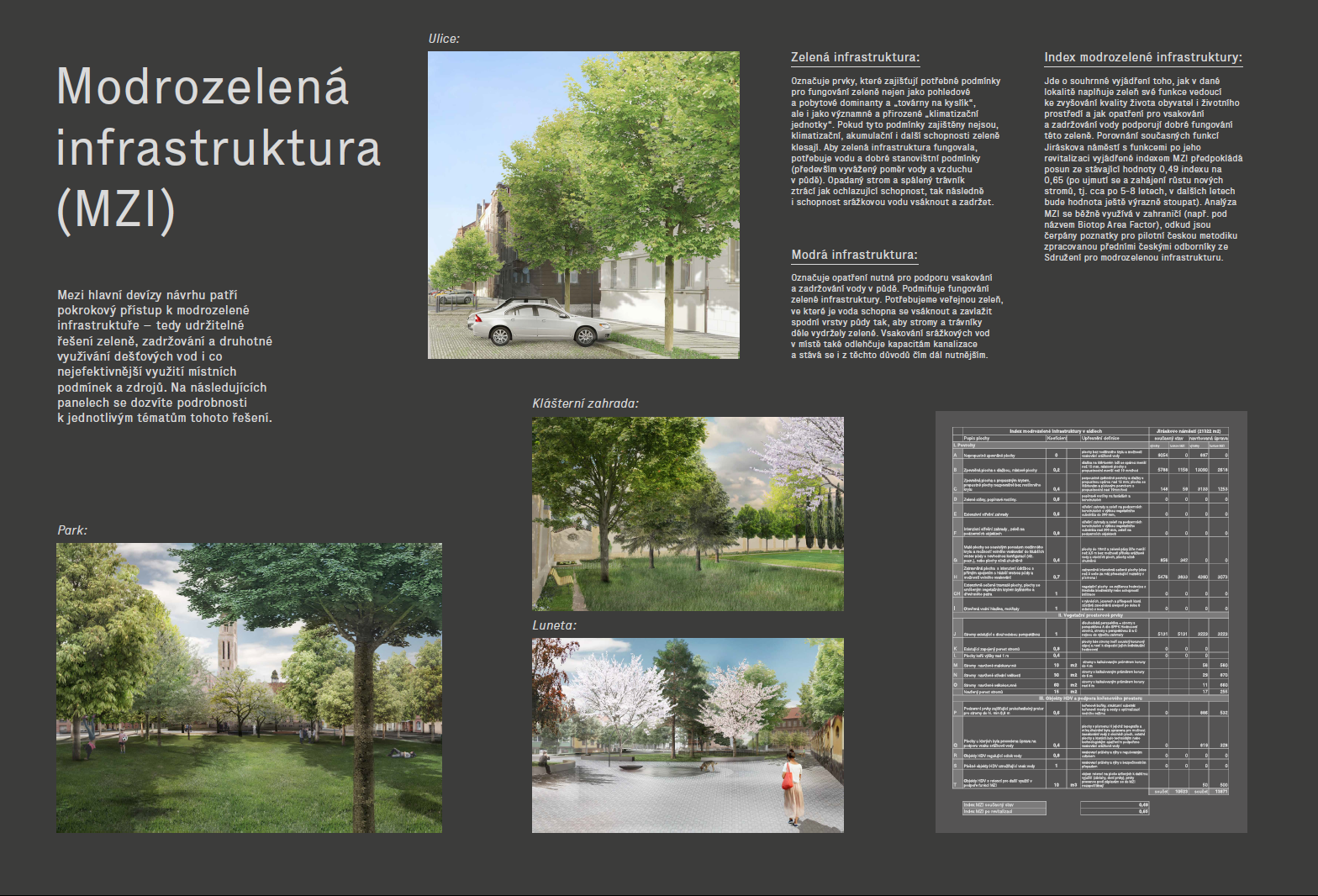Click the Luneta plaza rendering
This screenshot has width=1318, height=896.
click(x=688, y=735)
